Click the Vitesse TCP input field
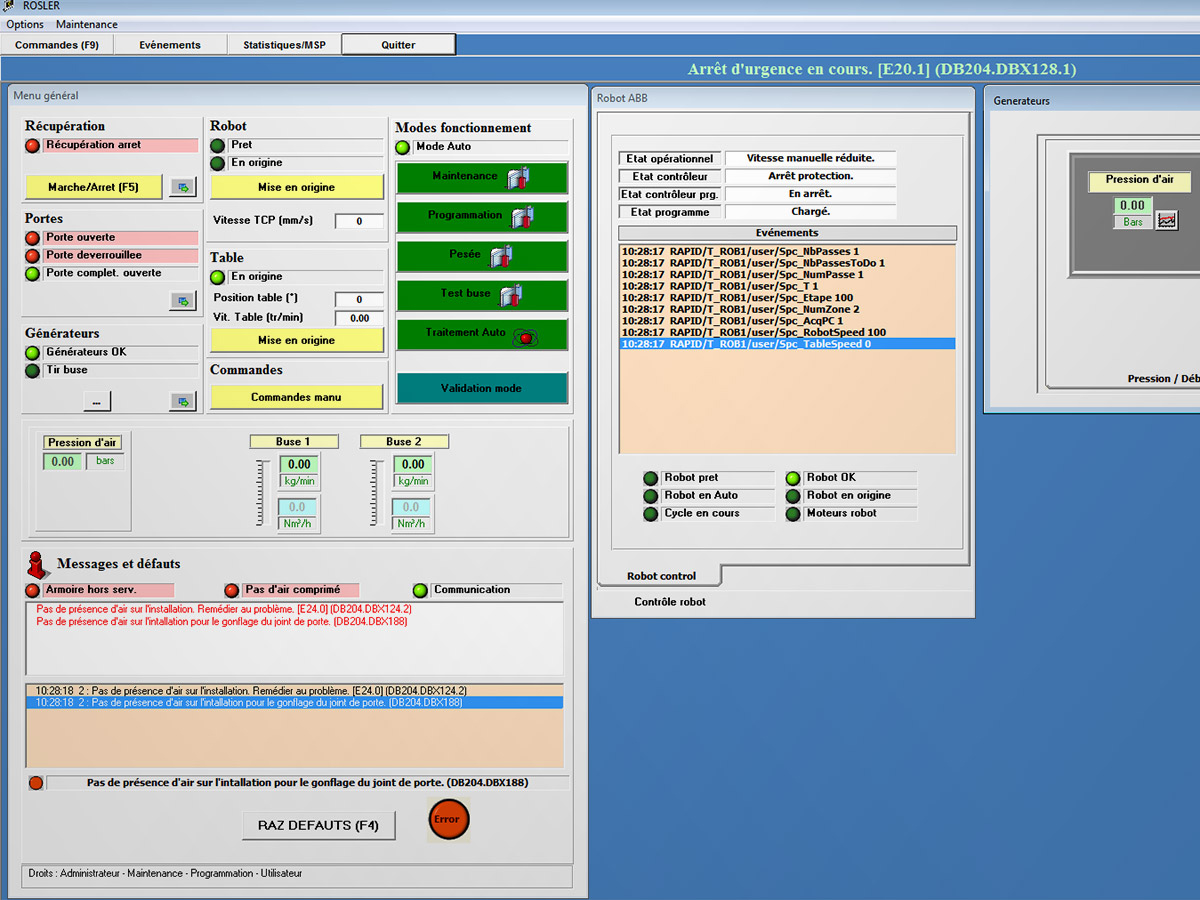 coord(359,221)
